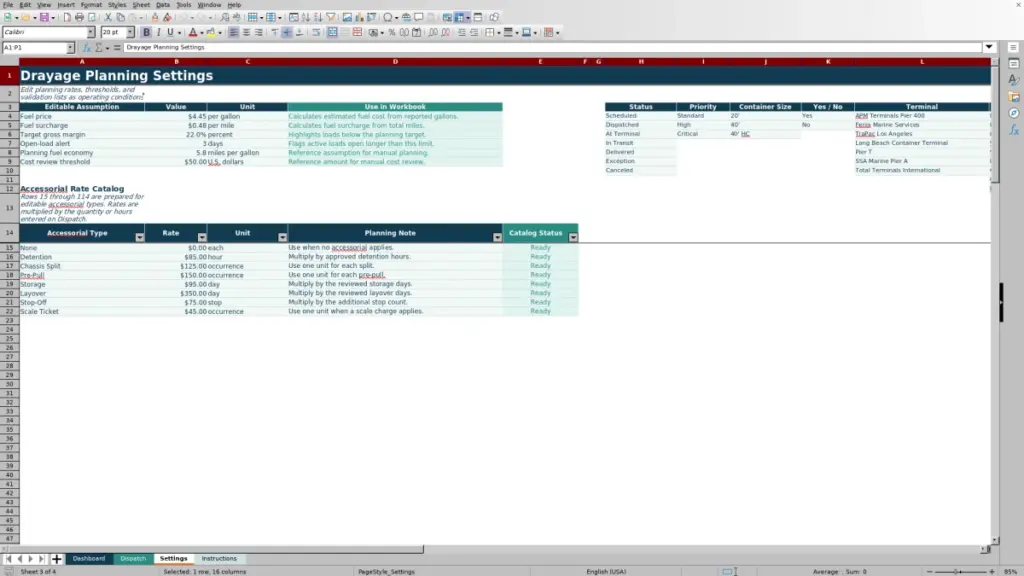Toggle Italic formatting
Image resolution: width=1024 pixels, height=576 pixels.
[x=158, y=33]
